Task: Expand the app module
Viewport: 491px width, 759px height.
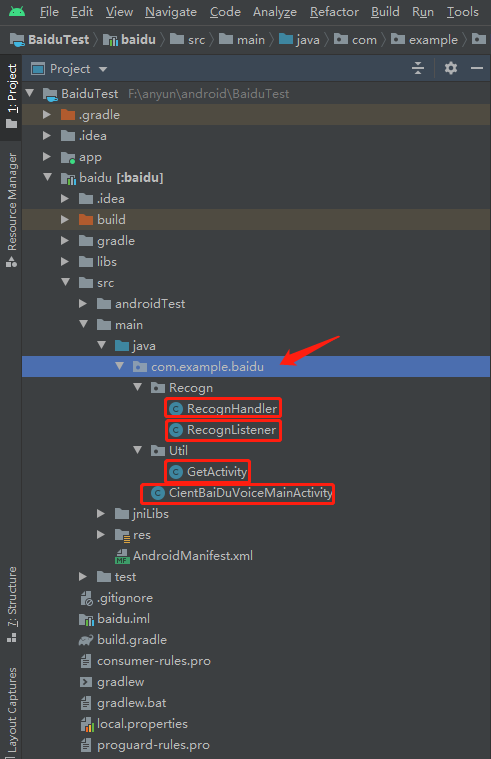Action: pyautogui.click(x=47, y=156)
